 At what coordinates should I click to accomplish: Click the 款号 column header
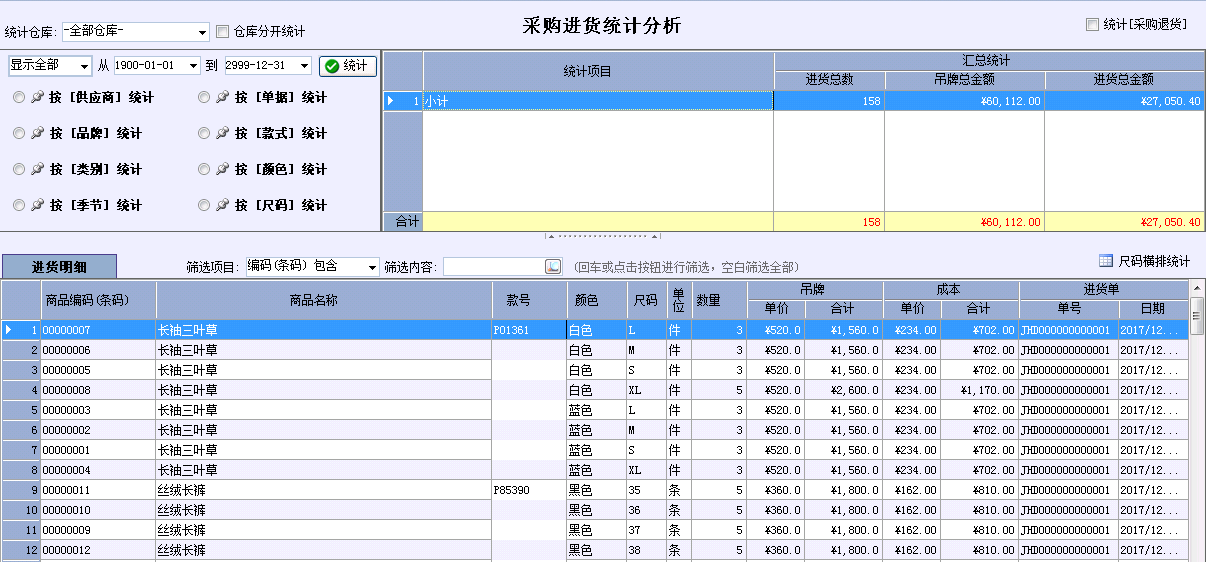[x=528, y=300]
